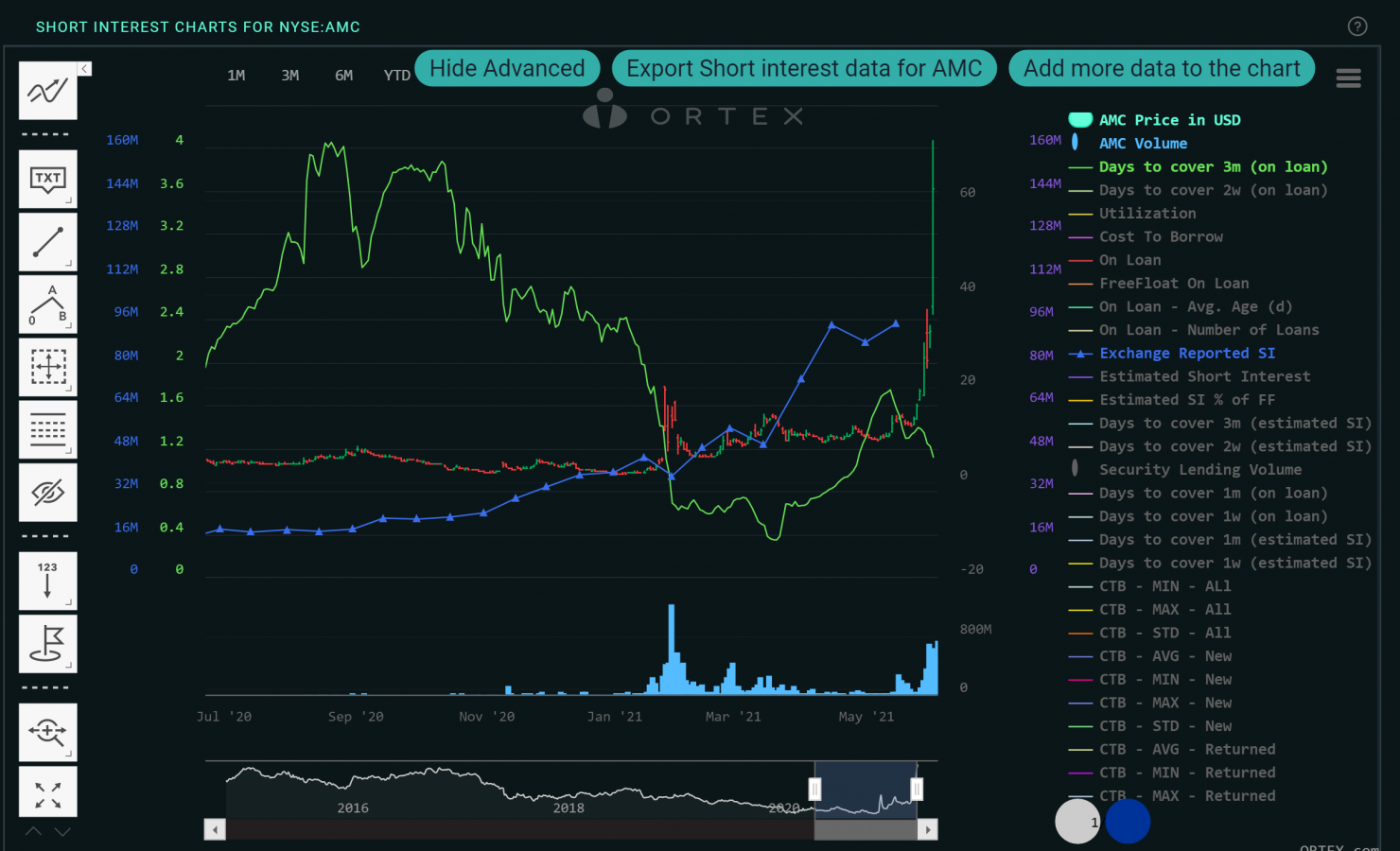This screenshot has height=851, width=1400.
Task: Enable CTB - MIN - All series
Action: [x=1164, y=586]
